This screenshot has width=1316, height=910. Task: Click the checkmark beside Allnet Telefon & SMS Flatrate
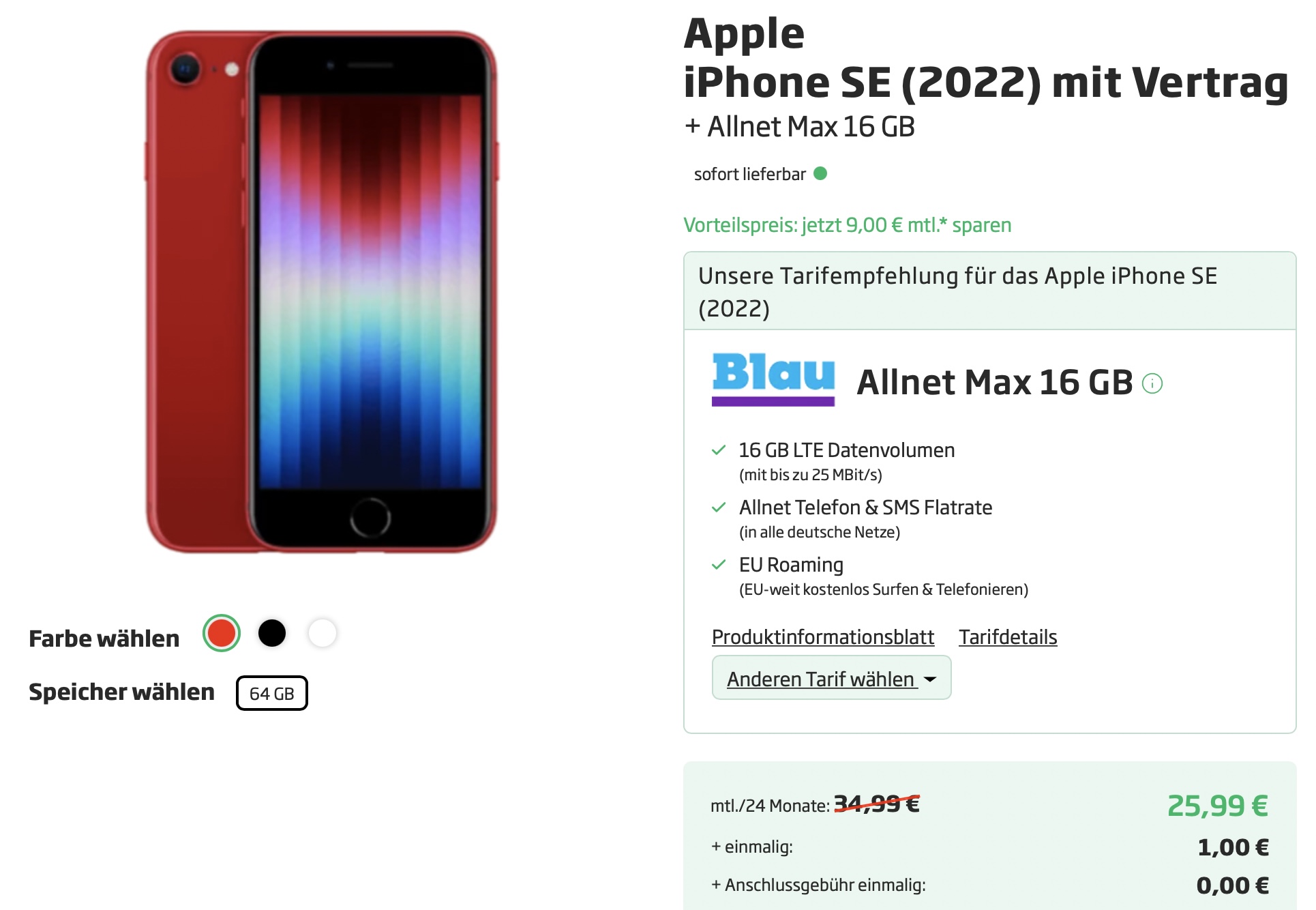[x=719, y=508]
